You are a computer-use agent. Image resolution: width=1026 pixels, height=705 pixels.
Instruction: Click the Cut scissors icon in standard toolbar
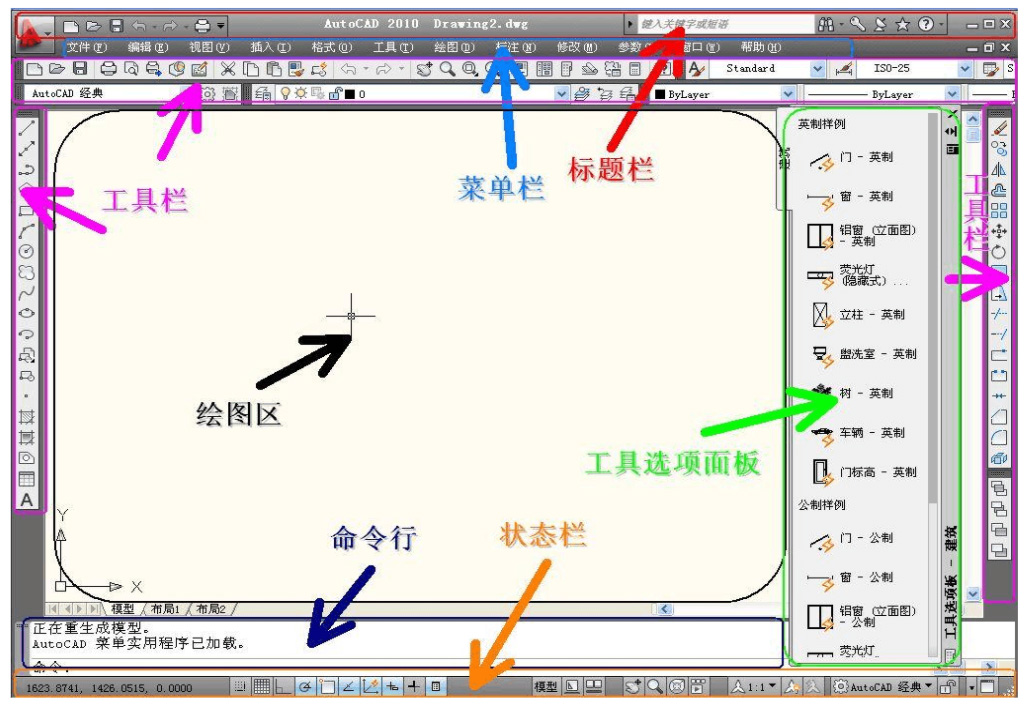pos(228,69)
